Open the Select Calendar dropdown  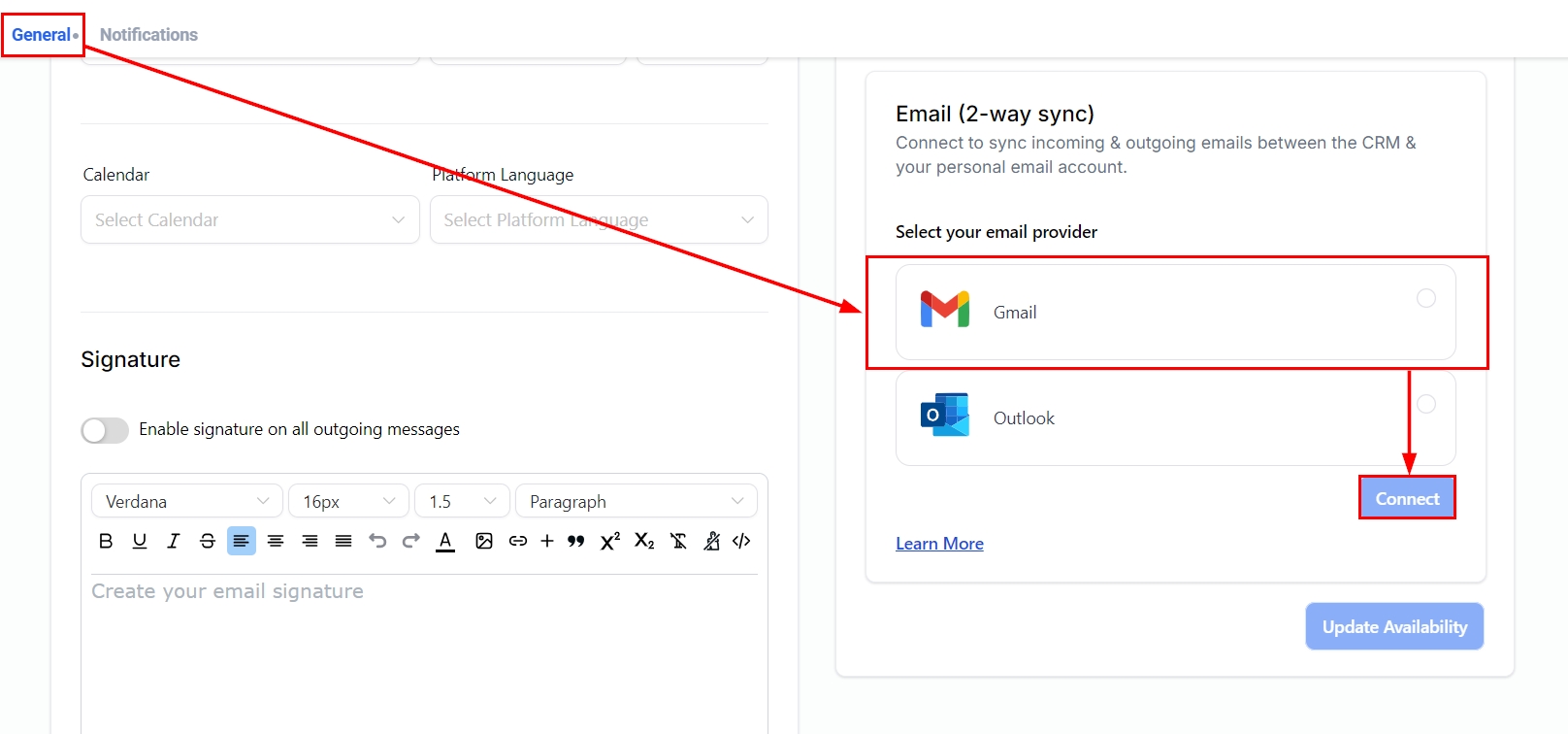(x=249, y=220)
